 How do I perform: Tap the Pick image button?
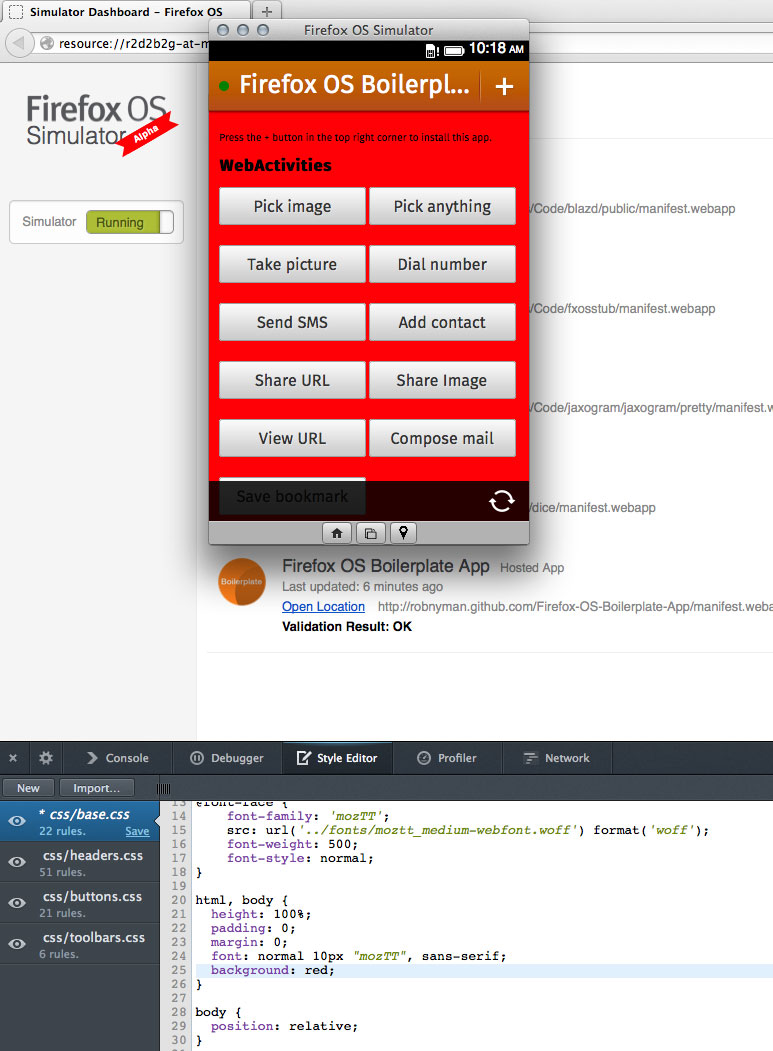click(x=292, y=206)
